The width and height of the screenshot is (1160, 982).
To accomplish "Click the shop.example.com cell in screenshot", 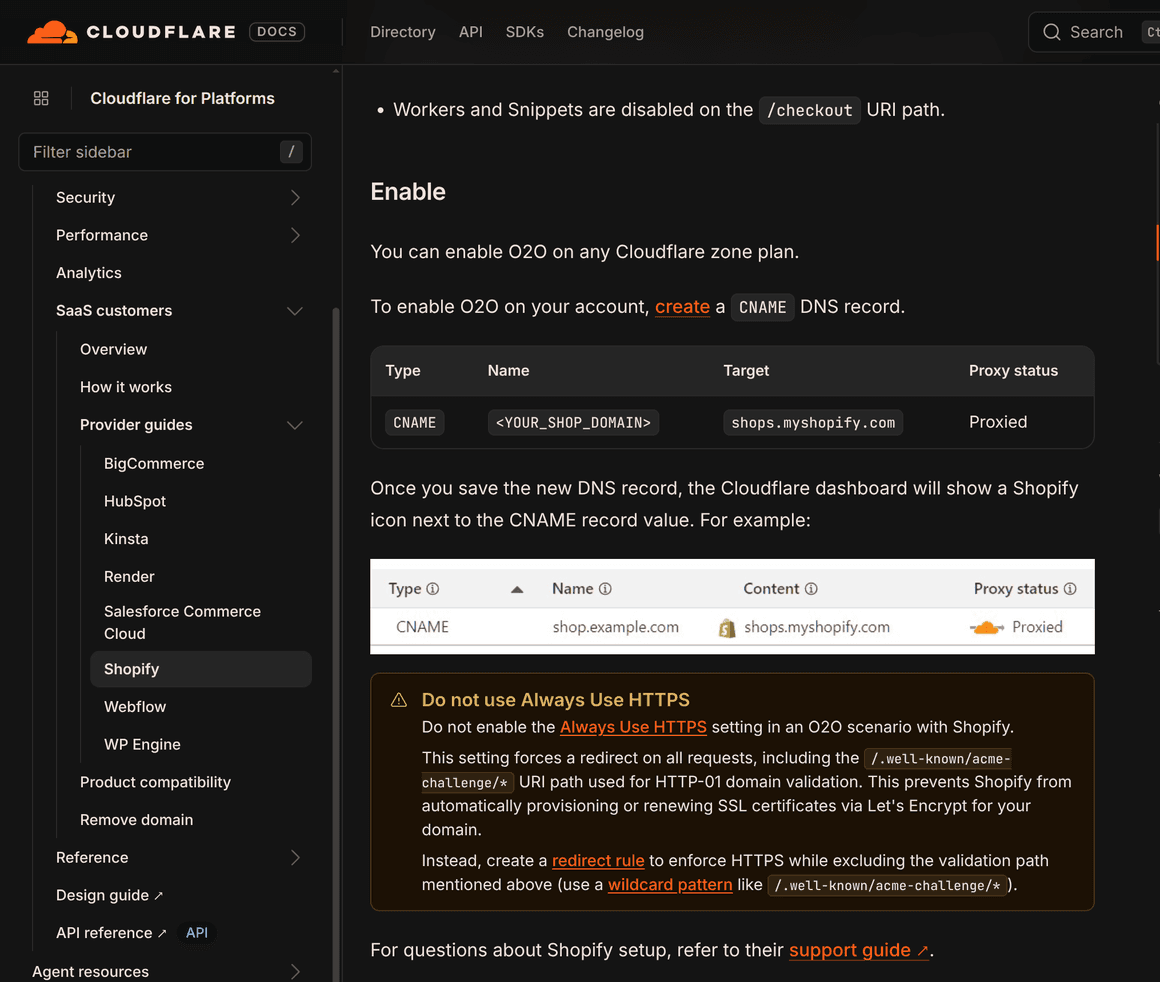I will [x=615, y=628].
